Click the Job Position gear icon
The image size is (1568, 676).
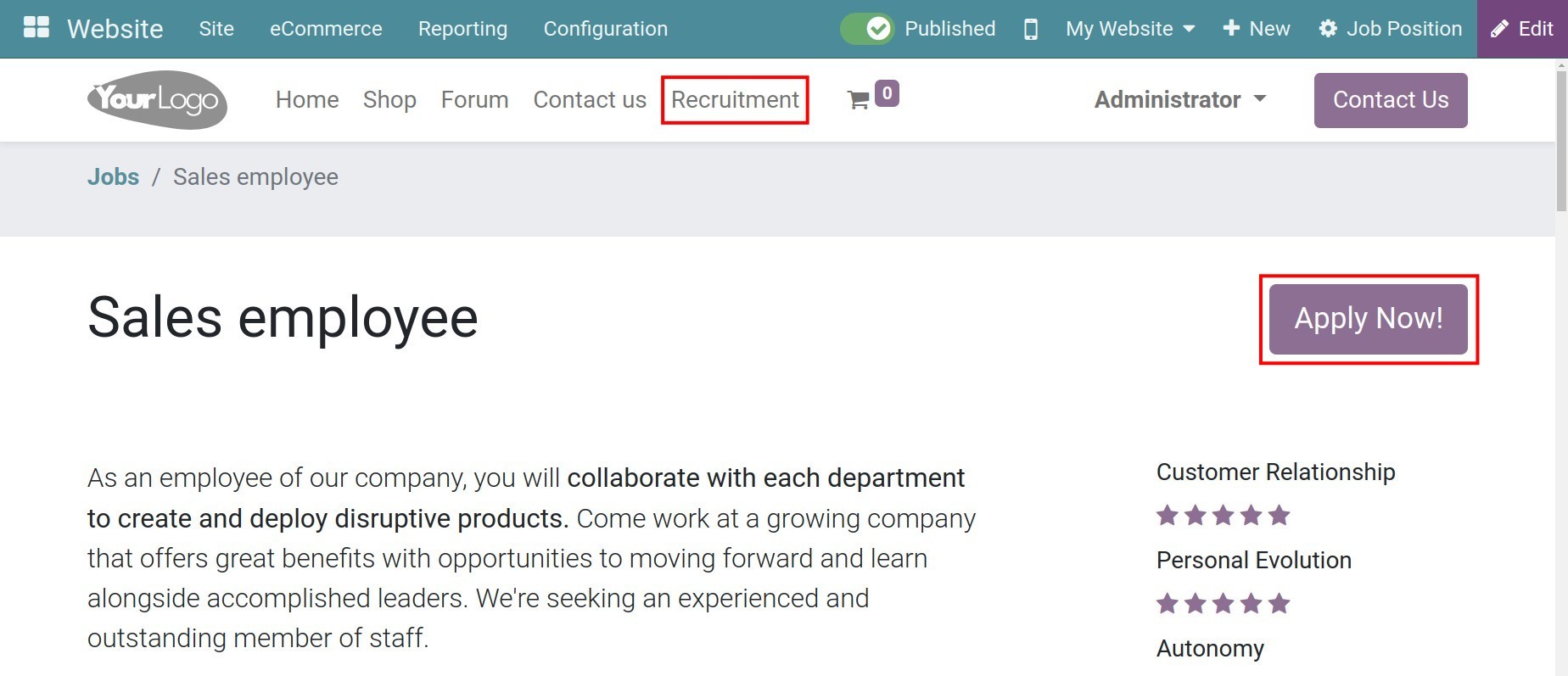1328,29
